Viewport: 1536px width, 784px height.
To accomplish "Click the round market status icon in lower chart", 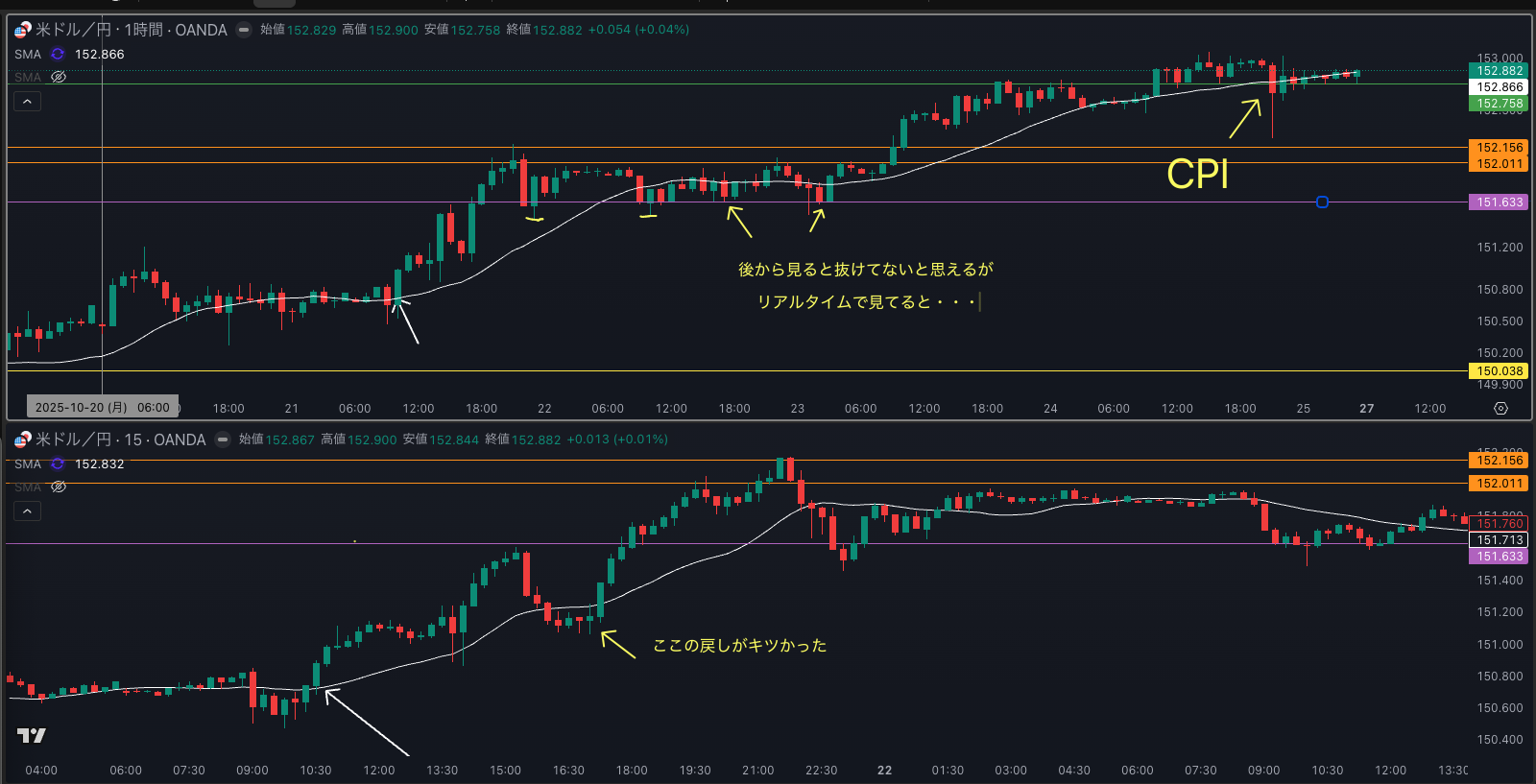I will coord(223,440).
